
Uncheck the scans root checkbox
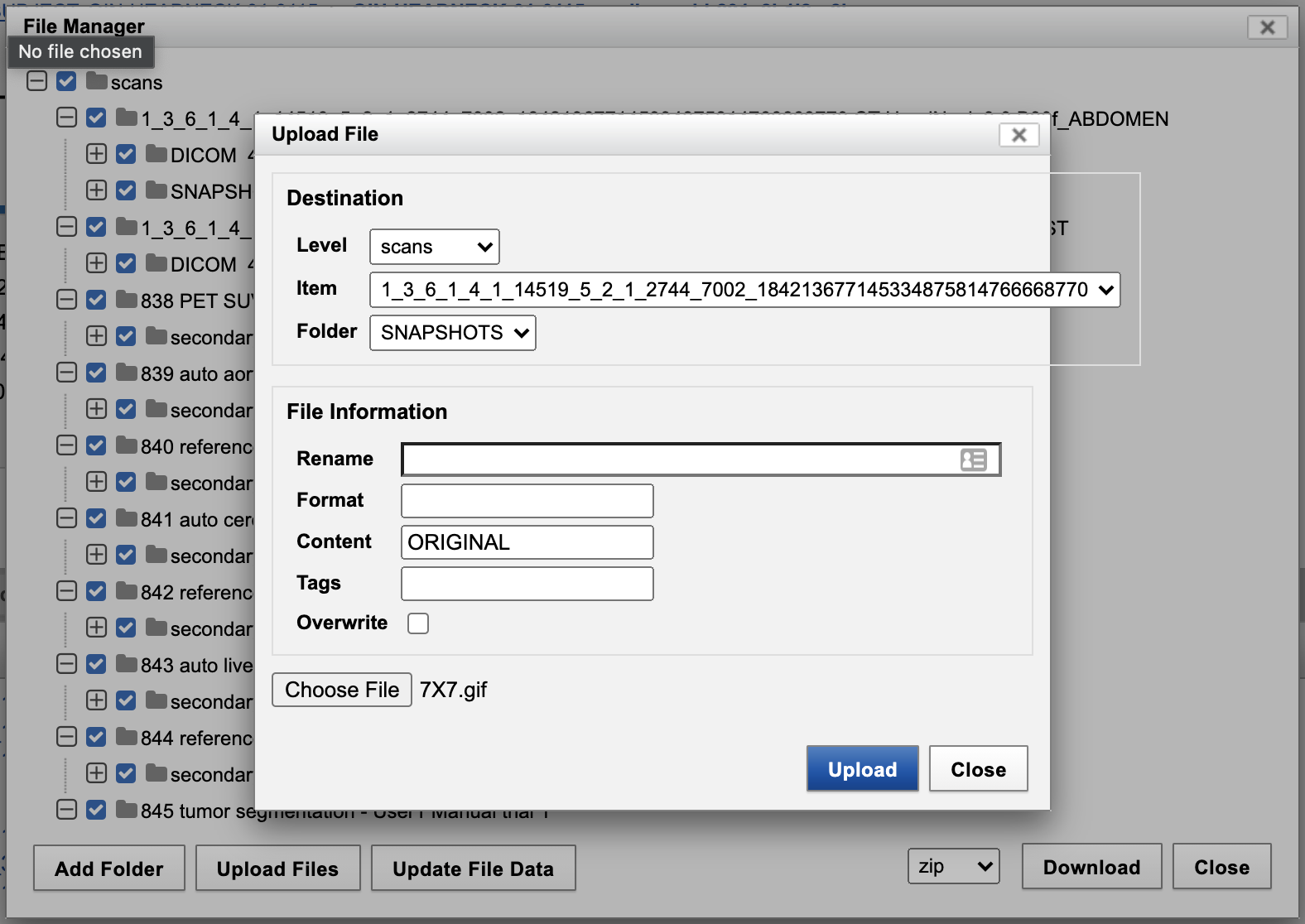67,81
